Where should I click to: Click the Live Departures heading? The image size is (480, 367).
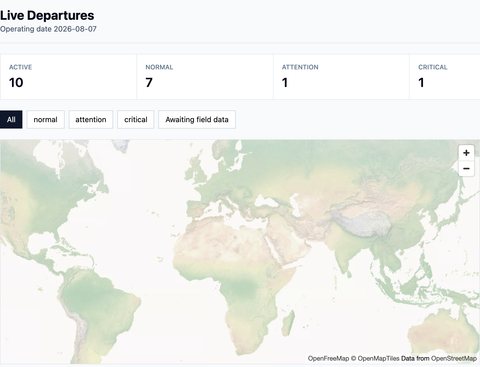click(47, 16)
